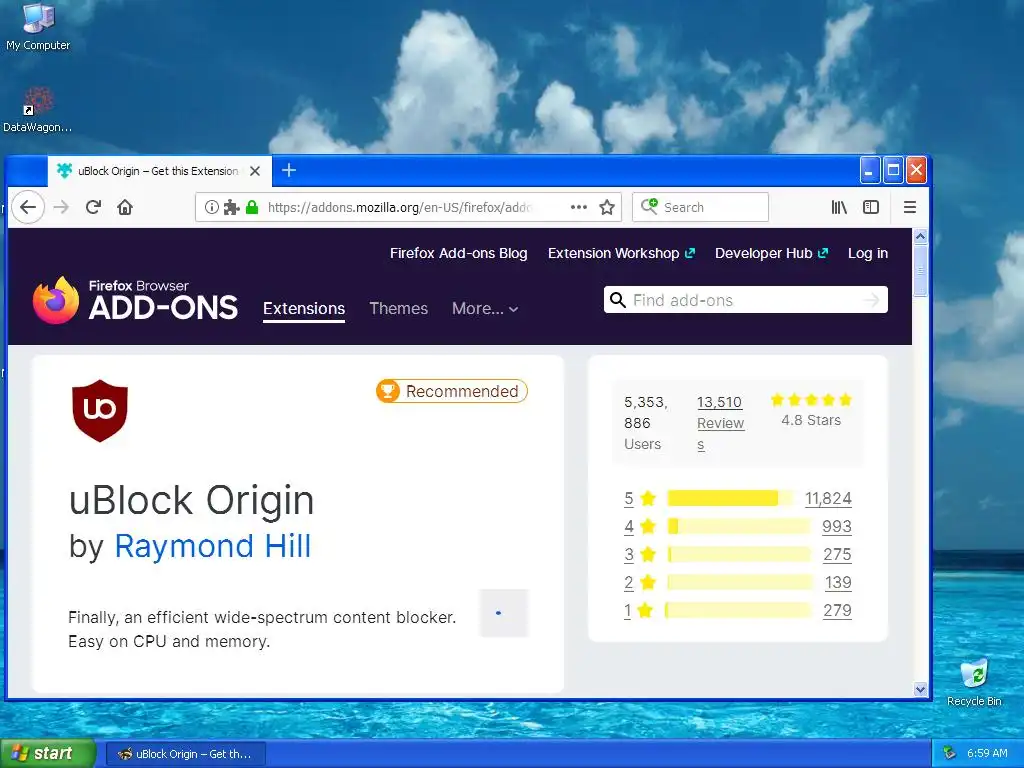Click the extension puzzle-piece icon in the address bar

click(x=231, y=208)
